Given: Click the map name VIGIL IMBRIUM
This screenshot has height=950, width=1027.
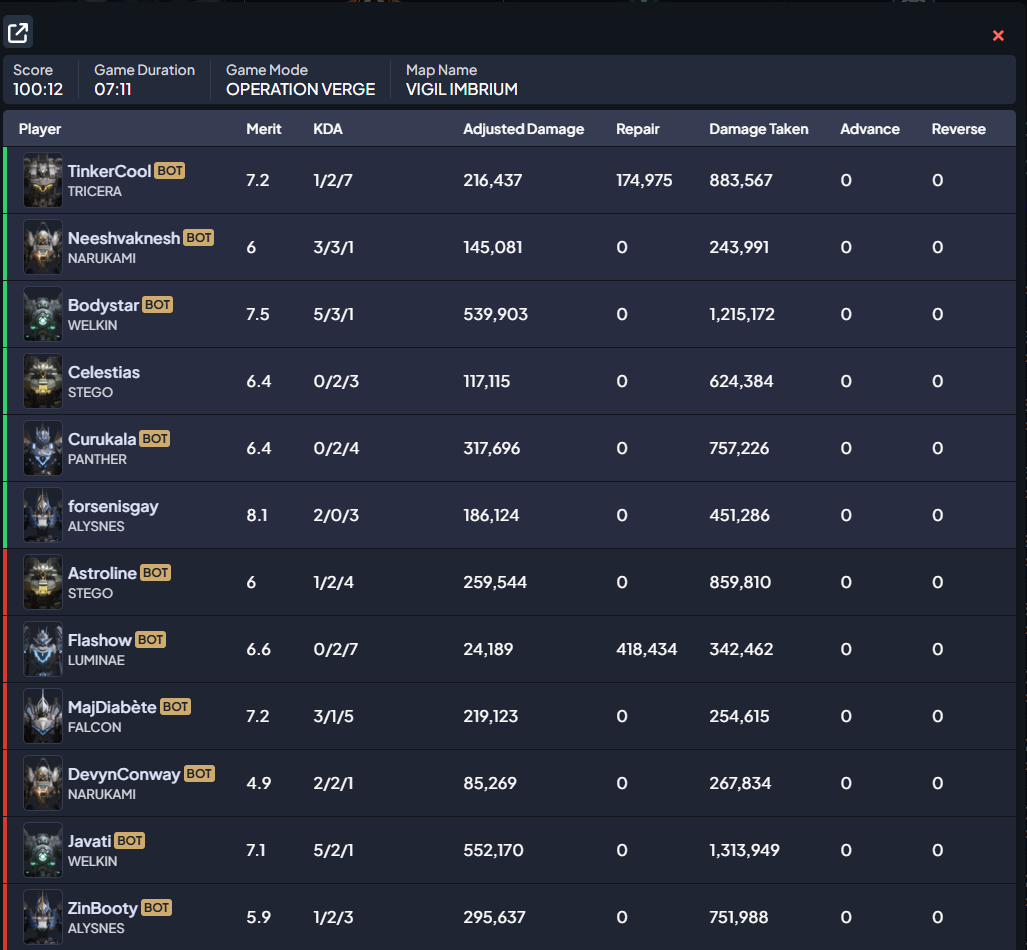Looking at the screenshot, I should click(462, 89).
